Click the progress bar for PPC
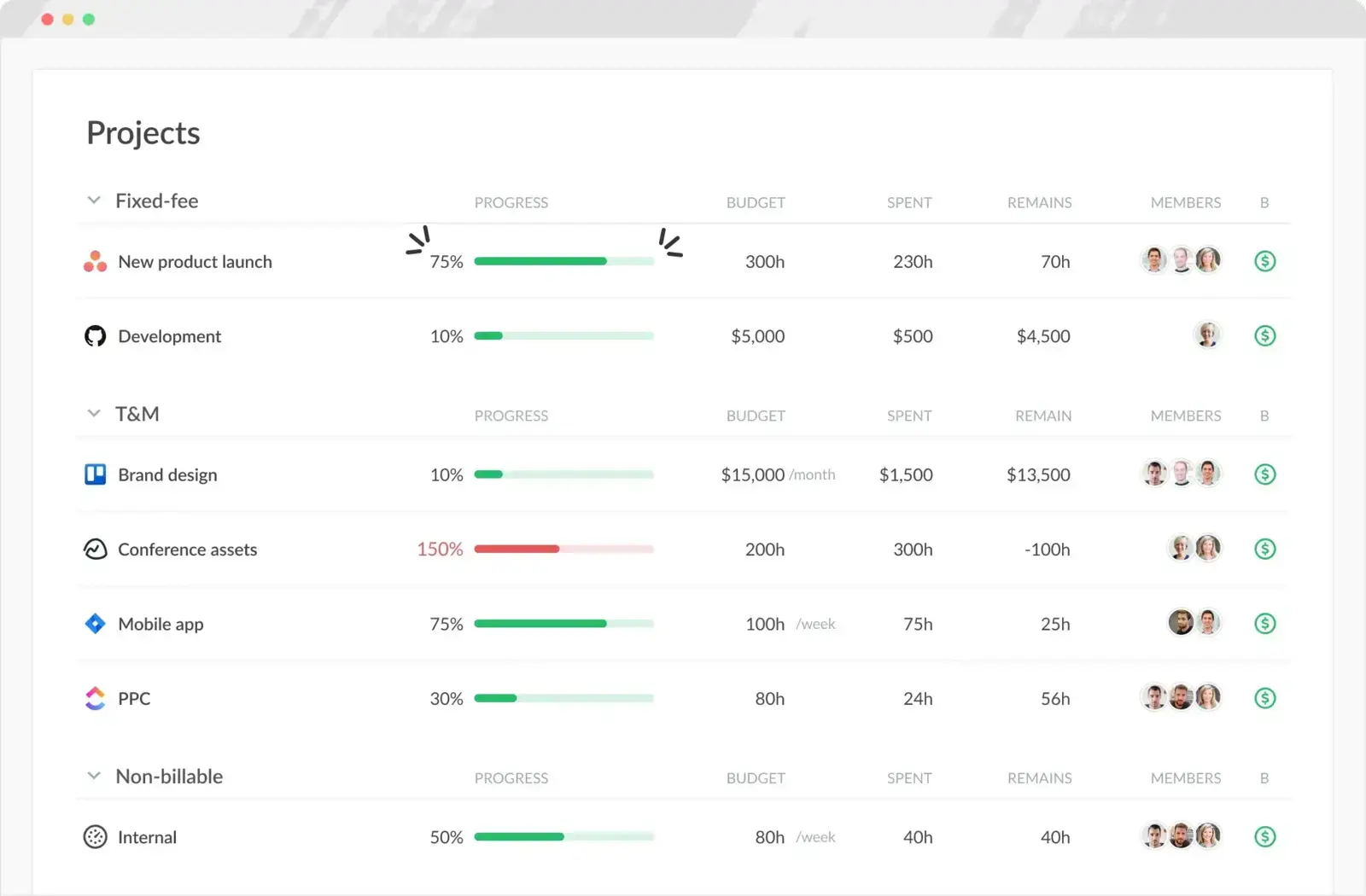 point(563,698)
